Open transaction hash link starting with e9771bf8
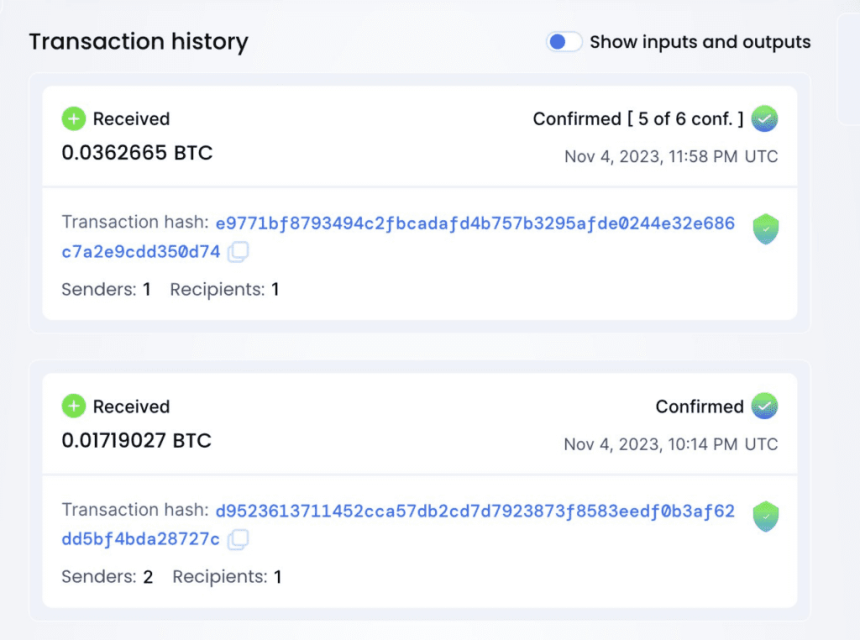The image size is (860, 640). click(475, 223)
